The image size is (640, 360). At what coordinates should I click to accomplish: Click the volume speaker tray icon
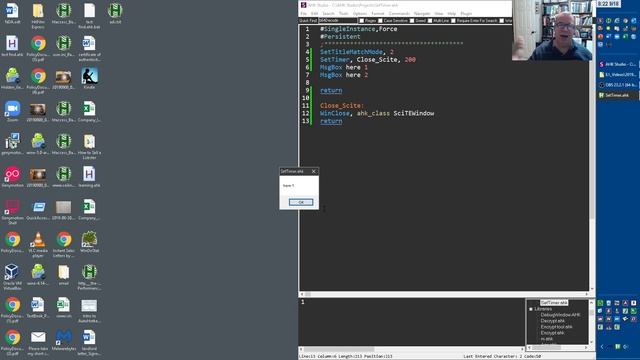click(626, 347)
